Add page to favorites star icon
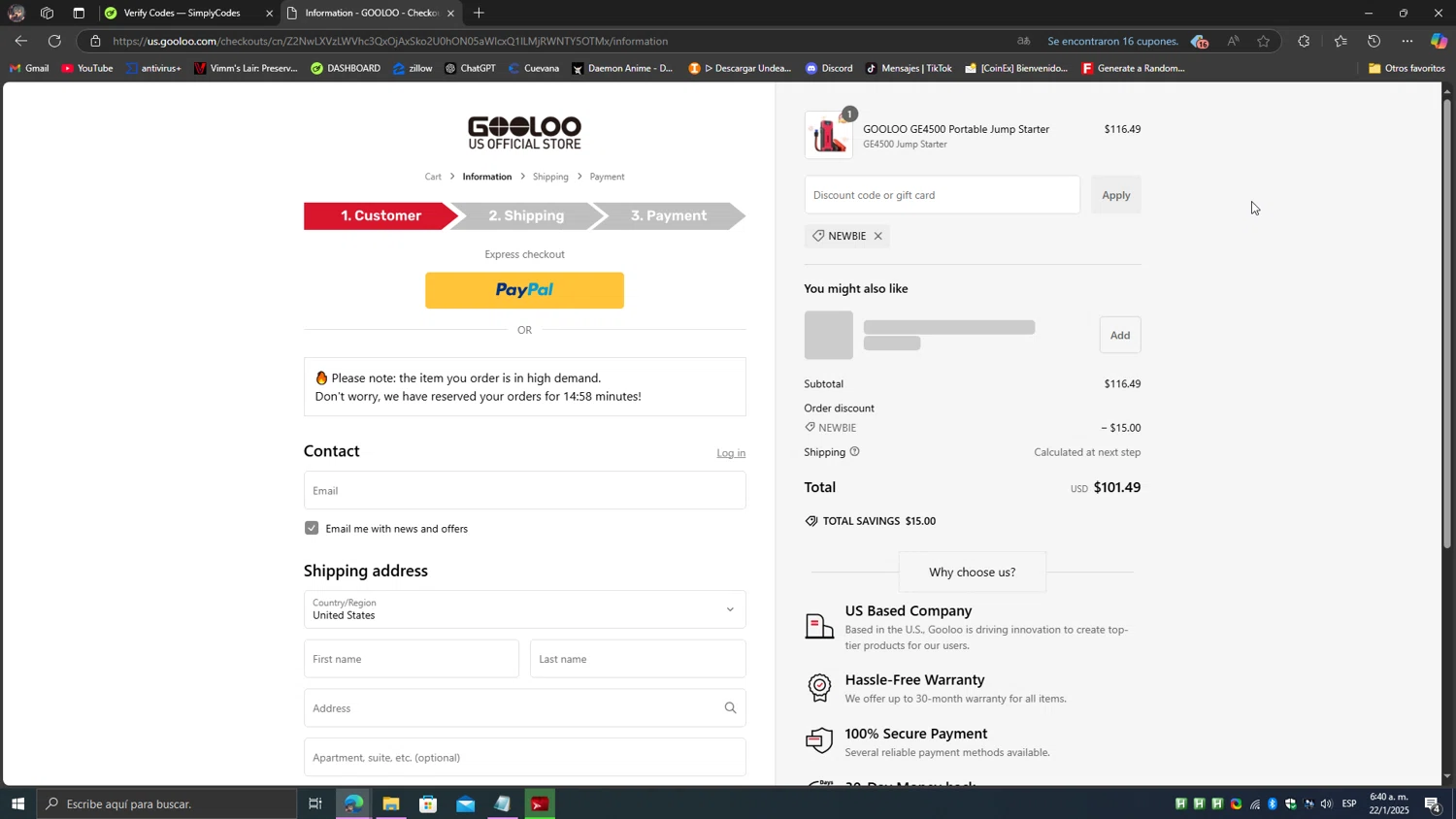Image resolution: width=1456 pixels, height=819 pixels. 1263,41
